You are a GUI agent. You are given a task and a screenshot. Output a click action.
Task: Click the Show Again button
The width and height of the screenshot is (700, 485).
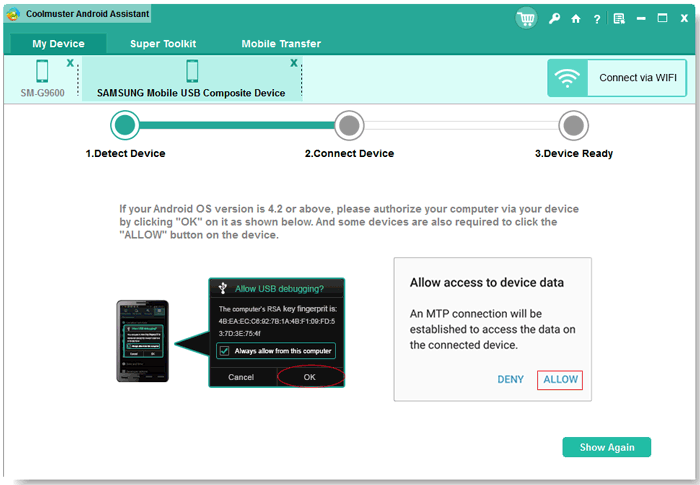pyautogui.click(x=607, y=447)
